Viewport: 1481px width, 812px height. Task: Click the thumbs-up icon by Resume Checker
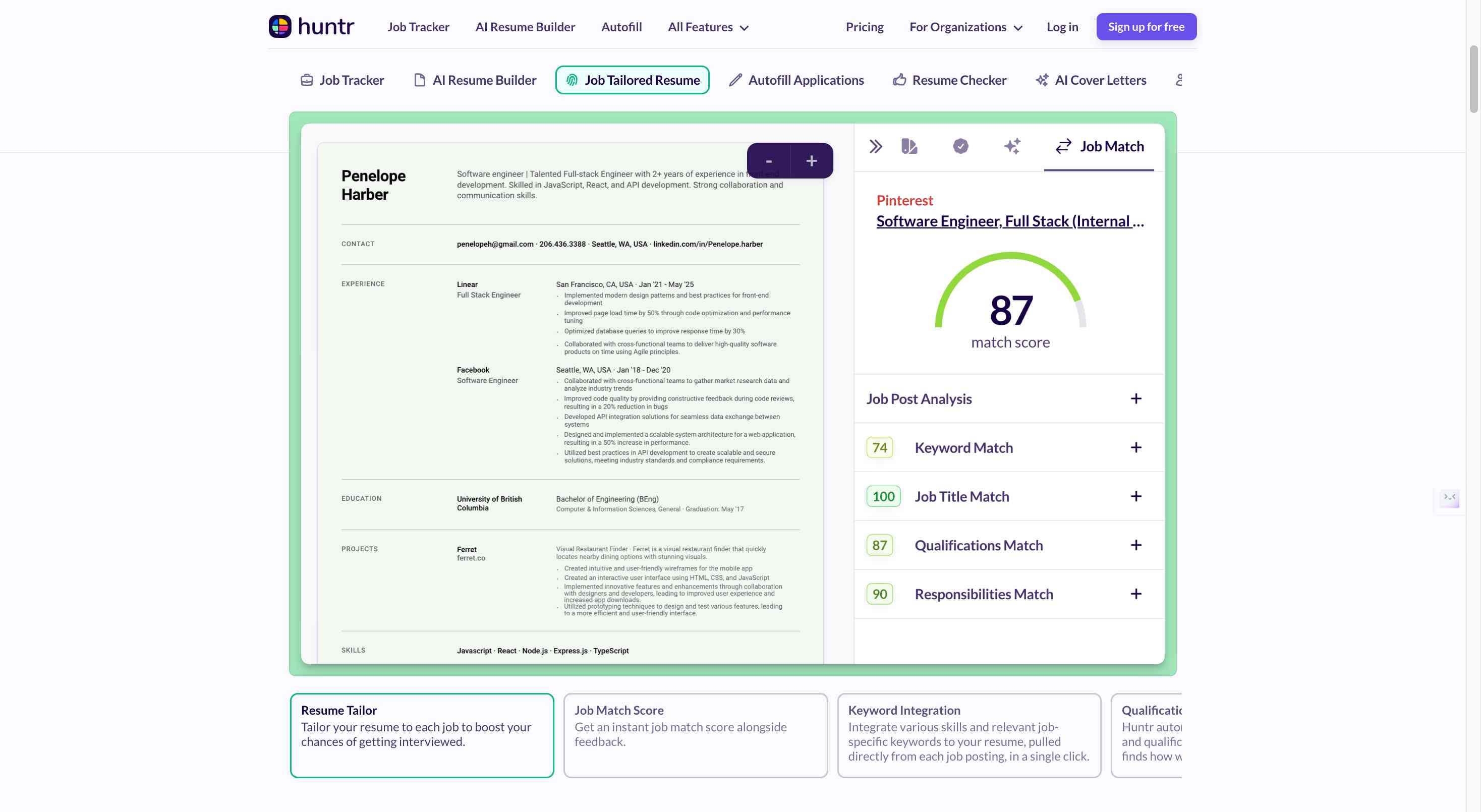[899, 80]
